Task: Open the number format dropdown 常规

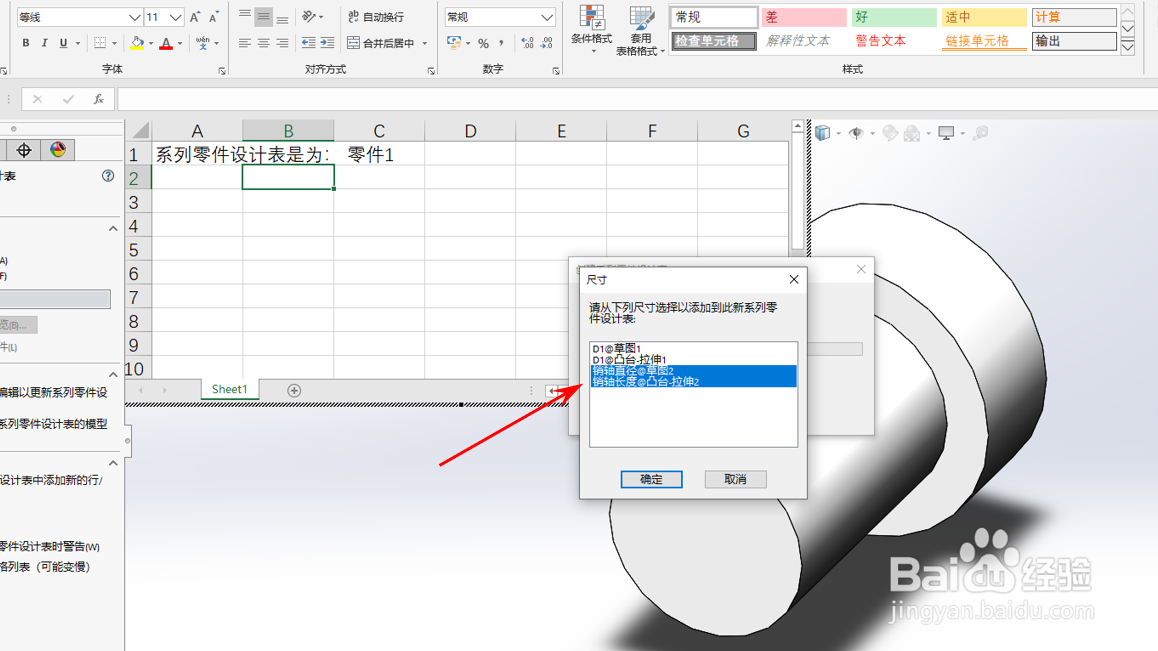Action: point(547,17)
